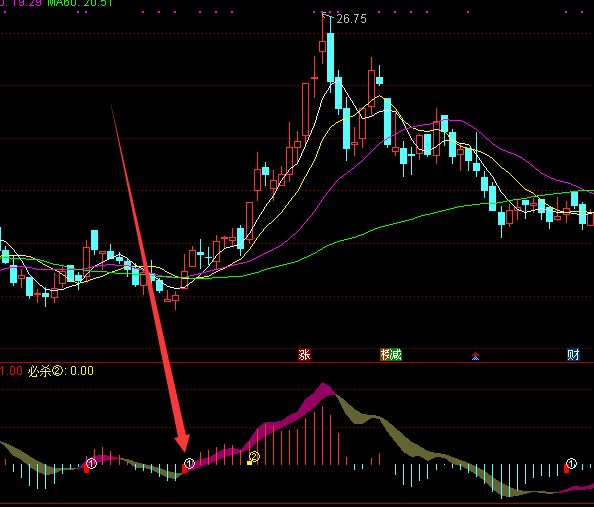Click the tall cyan candle below 26.75

(x=330, y=57)
